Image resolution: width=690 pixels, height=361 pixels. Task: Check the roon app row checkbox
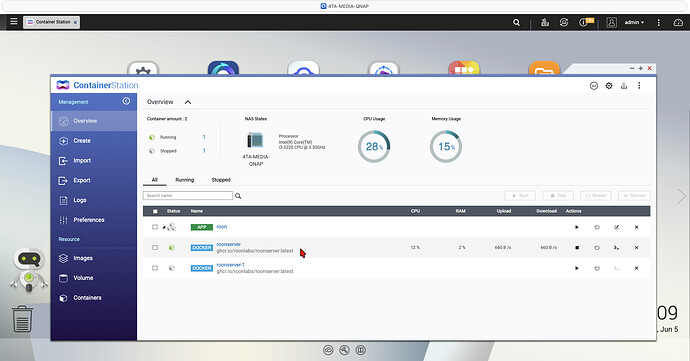pyautogui.click(x=155, y=227)
